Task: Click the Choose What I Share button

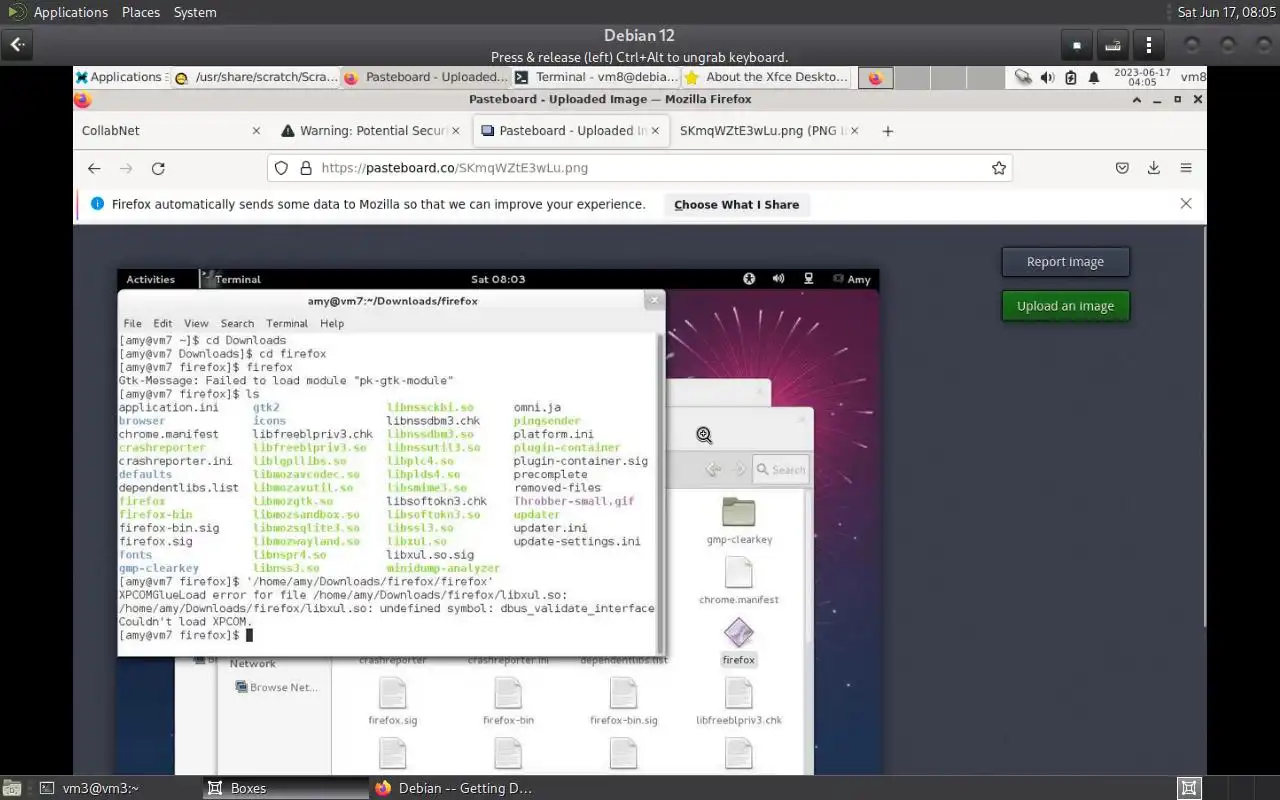Action: tap(736, 204)
